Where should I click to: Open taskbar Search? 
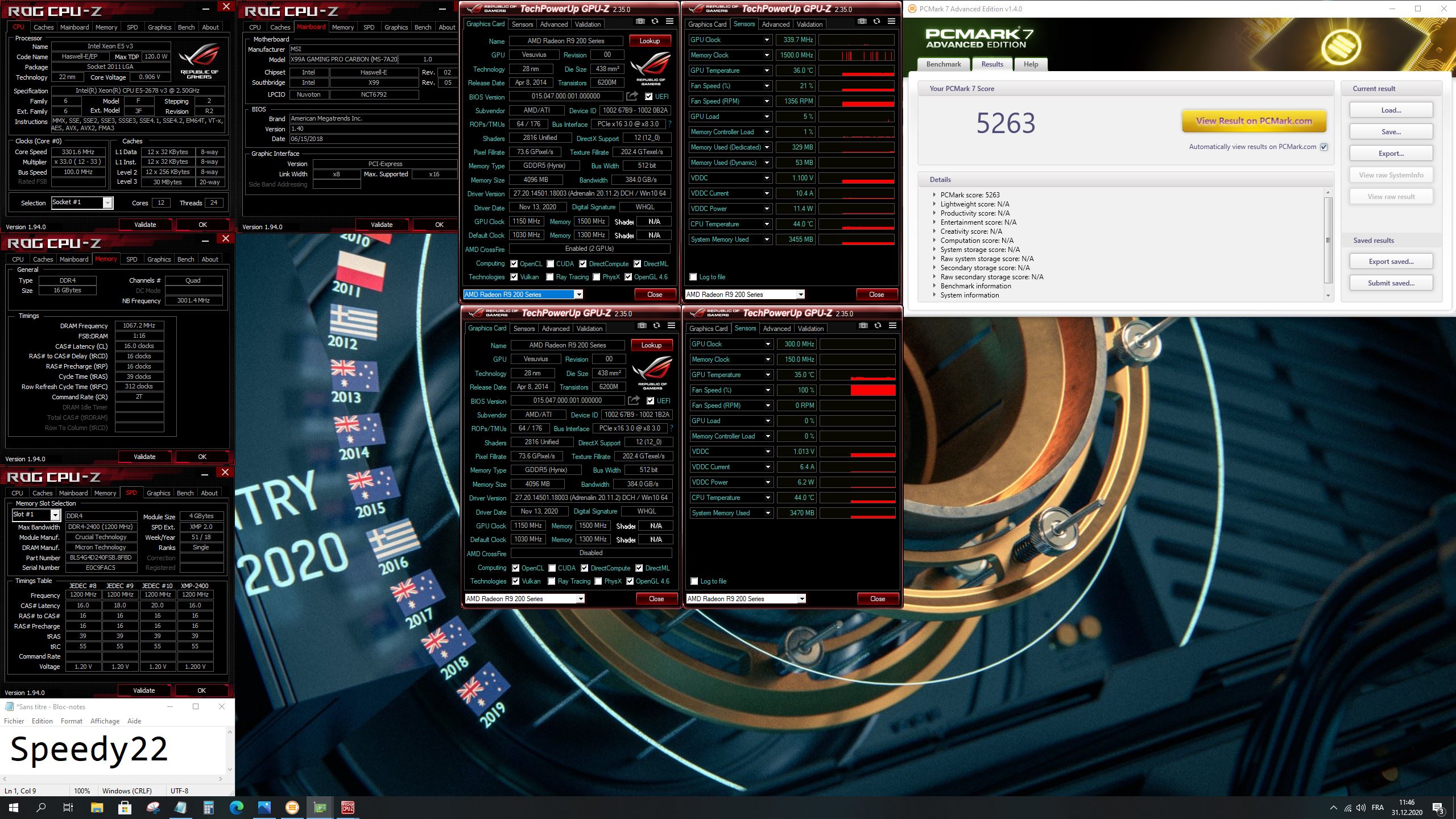coord(41,807)
